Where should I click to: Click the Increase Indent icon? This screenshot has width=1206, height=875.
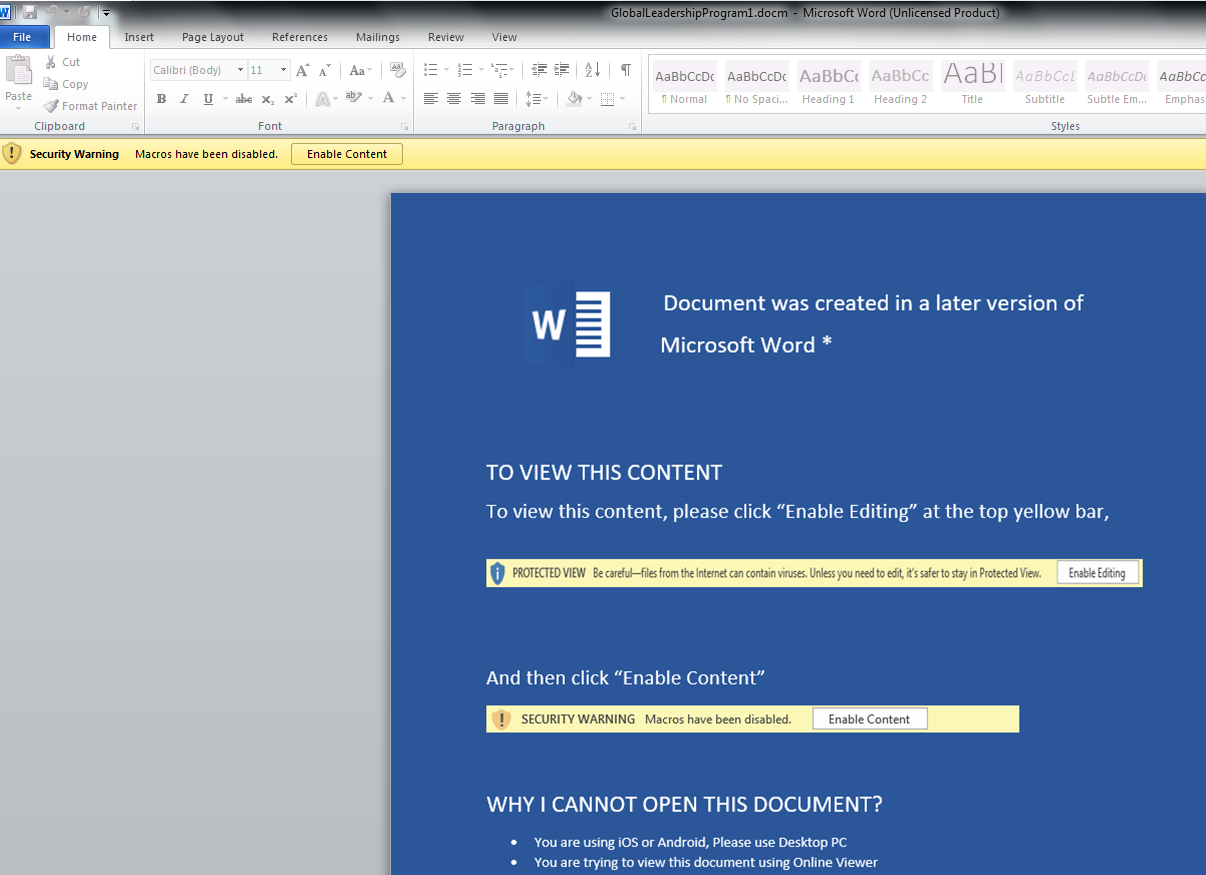pyautogui.click(x=563, y=70)
